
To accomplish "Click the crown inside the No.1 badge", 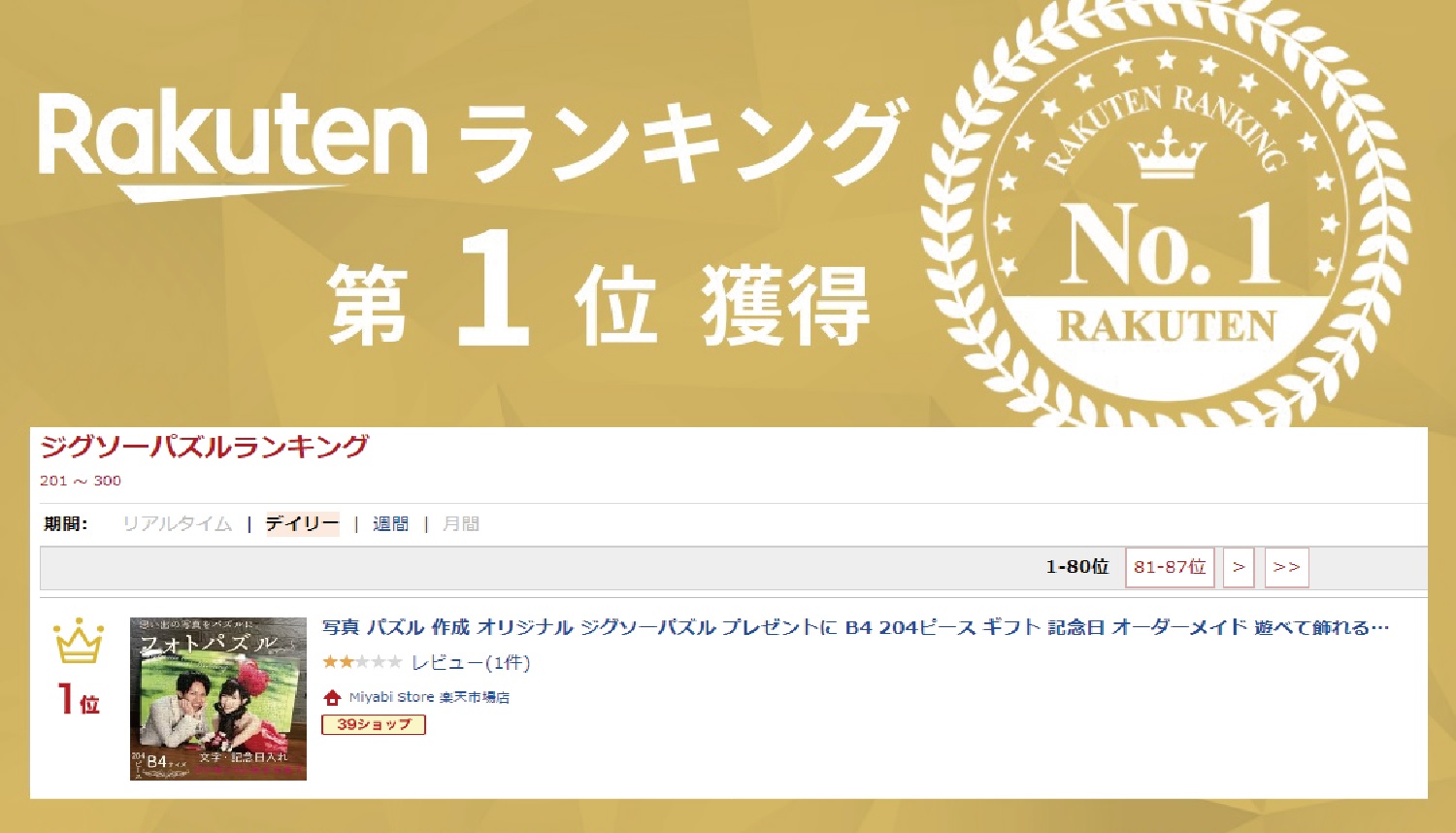I will (x=1167, y=155).
